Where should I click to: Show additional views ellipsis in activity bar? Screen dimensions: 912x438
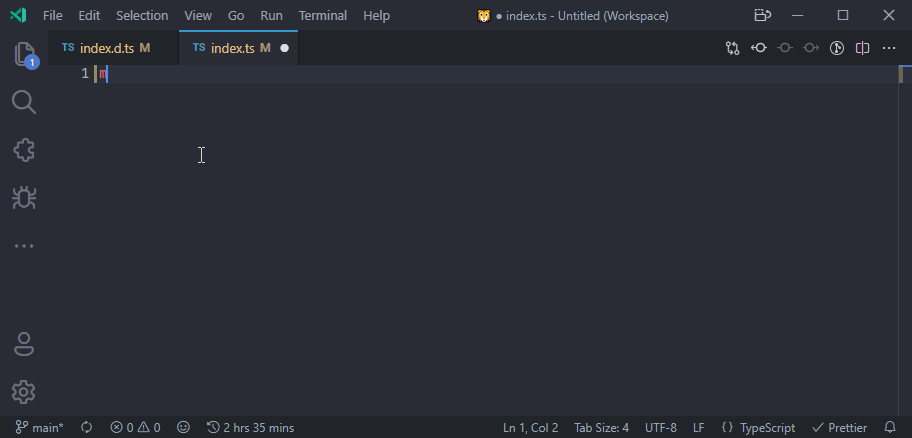coord(24,246)
